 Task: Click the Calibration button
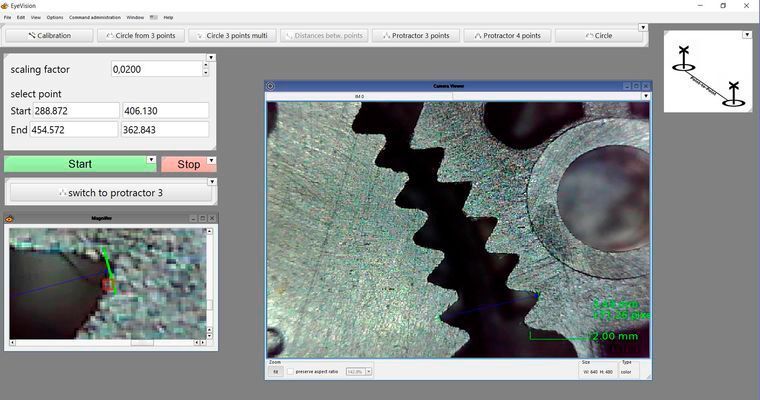click(49, 35)
